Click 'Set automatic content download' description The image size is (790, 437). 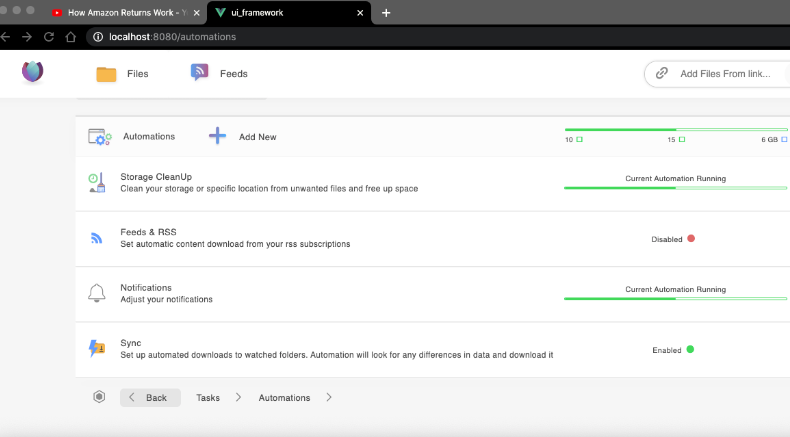point(235,244)
